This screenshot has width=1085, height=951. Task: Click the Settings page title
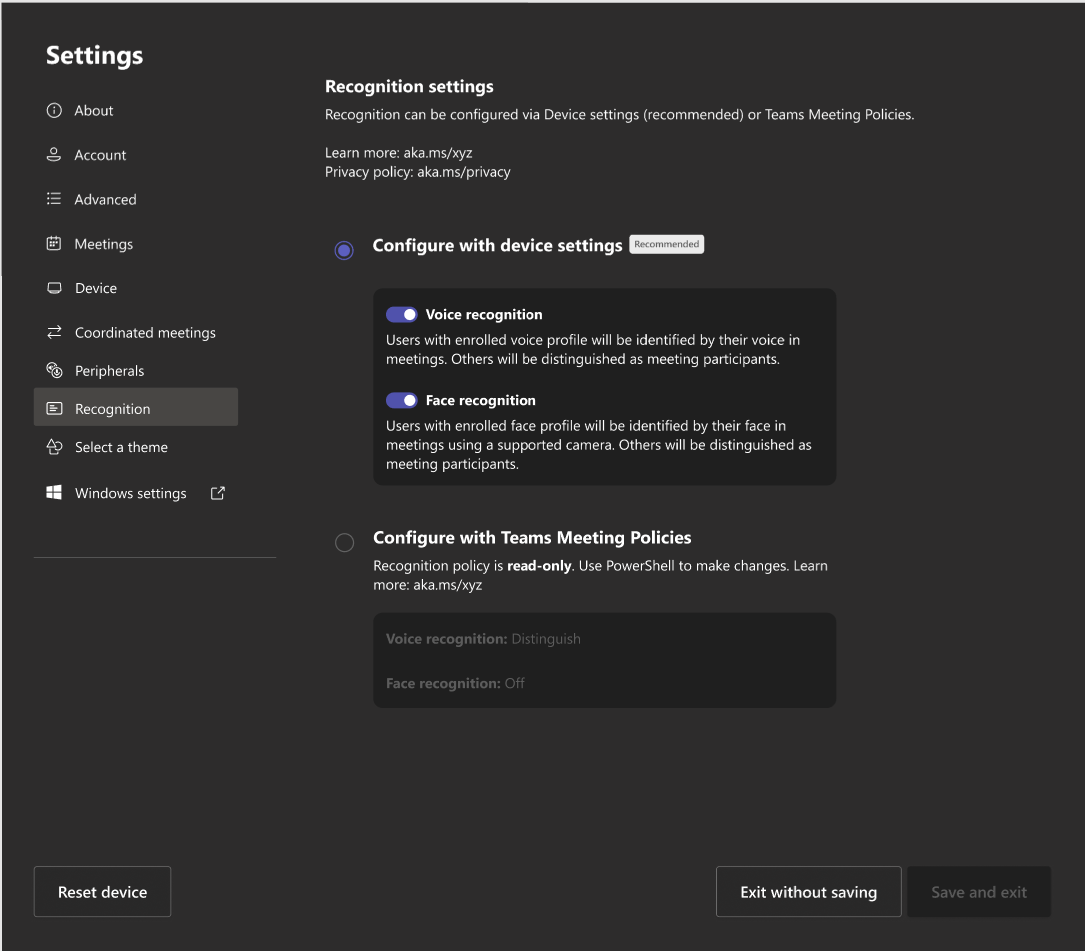[95, 55]
